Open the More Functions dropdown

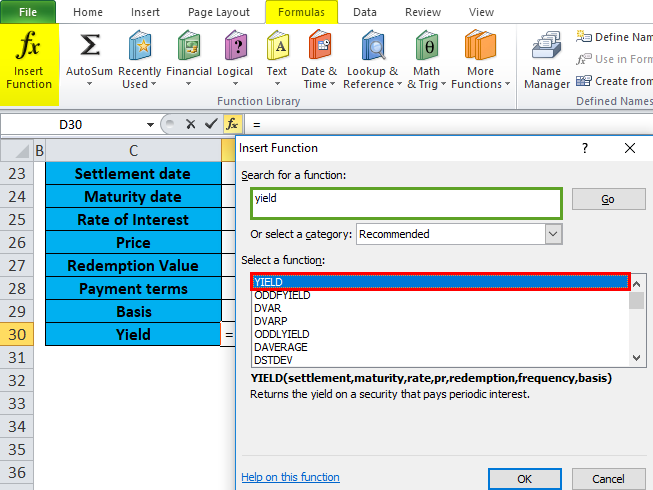480,59
